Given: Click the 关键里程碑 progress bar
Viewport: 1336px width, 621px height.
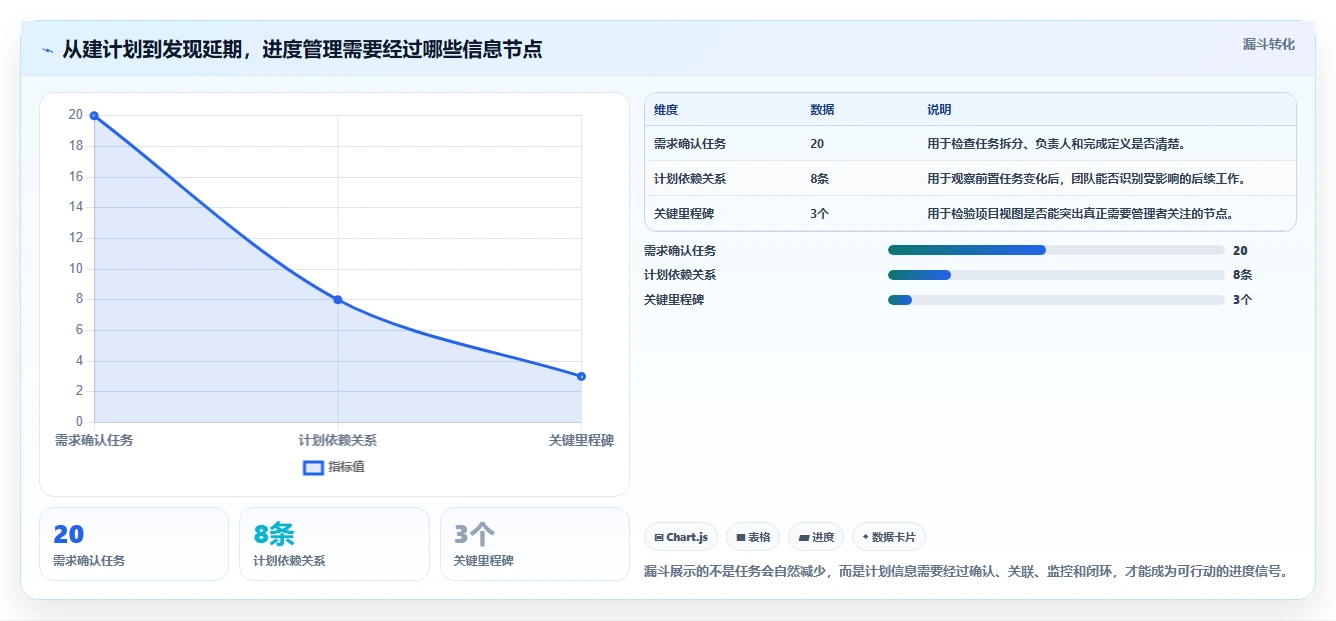Looking at the screenshot, I should point(1056,300).
